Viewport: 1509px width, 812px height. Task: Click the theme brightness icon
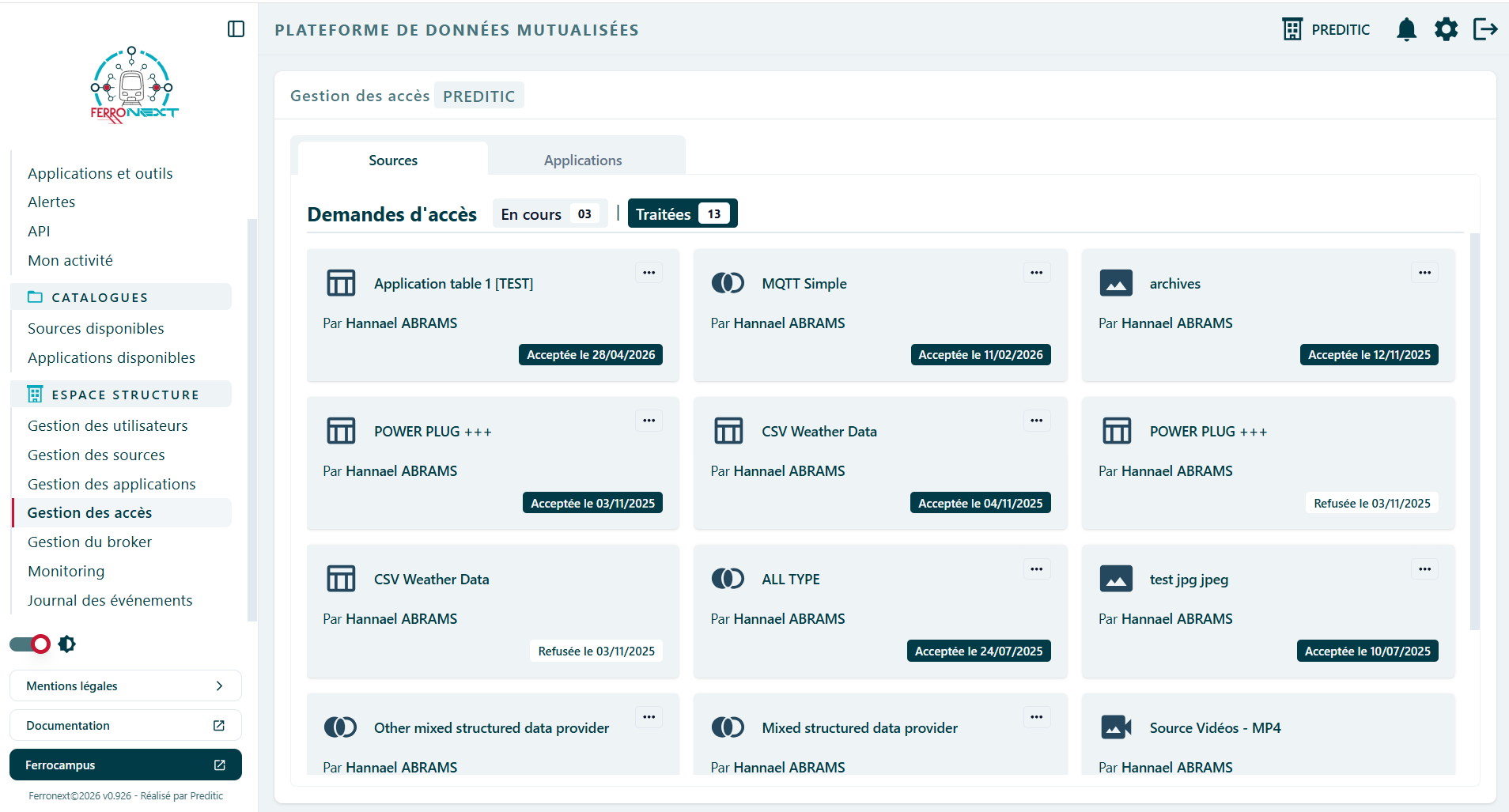(x=67, y=644)
